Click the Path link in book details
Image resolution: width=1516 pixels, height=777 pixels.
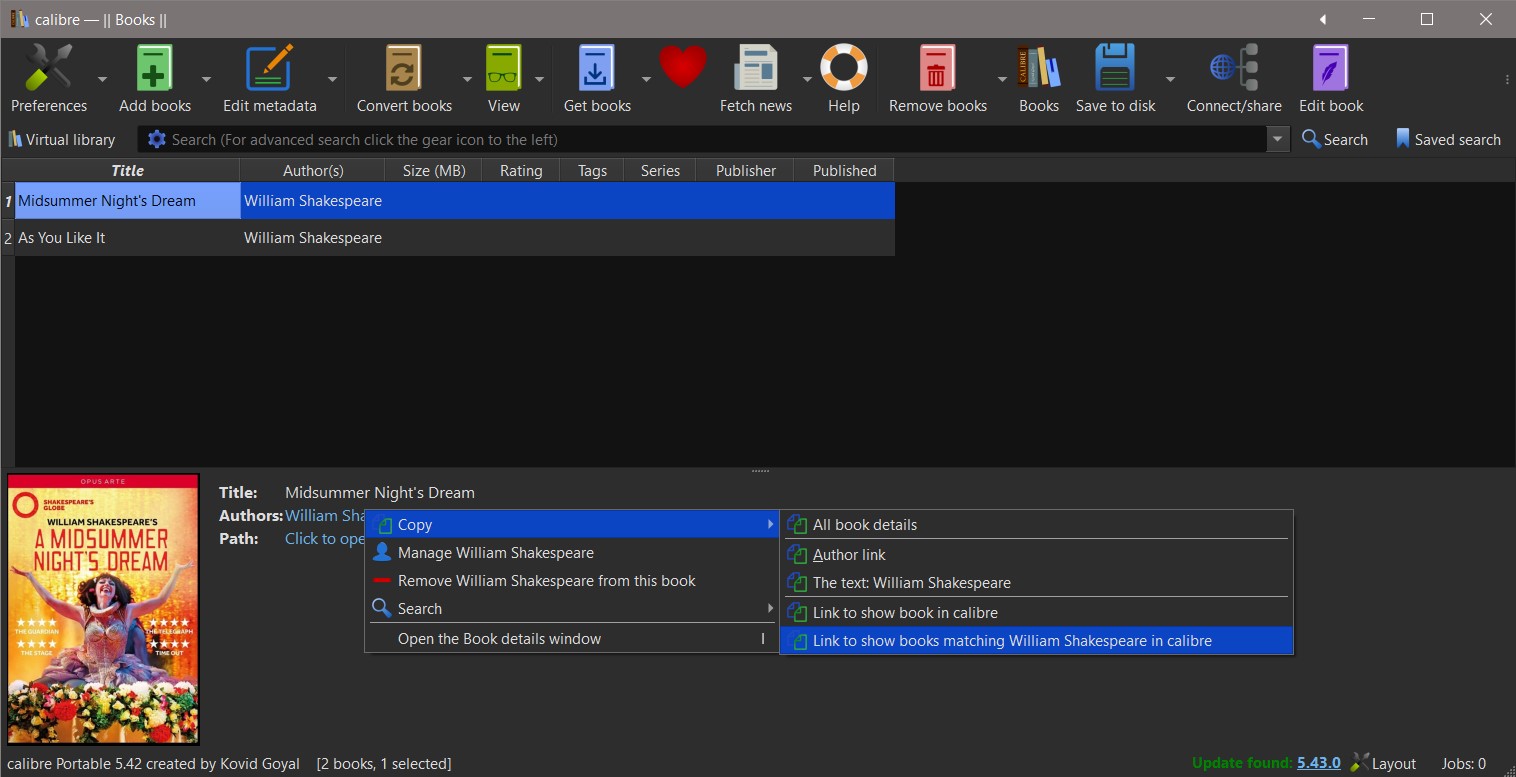tap(324, 538)
